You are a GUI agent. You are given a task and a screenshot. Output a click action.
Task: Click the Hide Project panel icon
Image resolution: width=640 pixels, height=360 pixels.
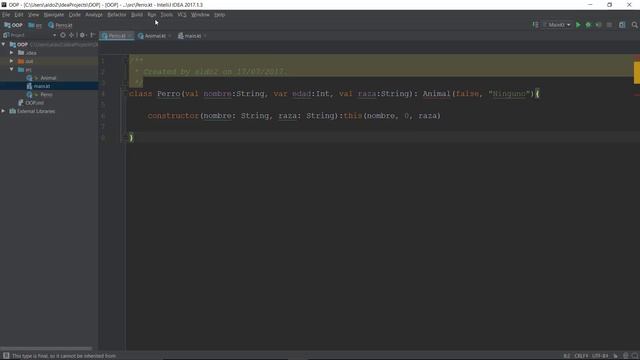coord(93,35)
